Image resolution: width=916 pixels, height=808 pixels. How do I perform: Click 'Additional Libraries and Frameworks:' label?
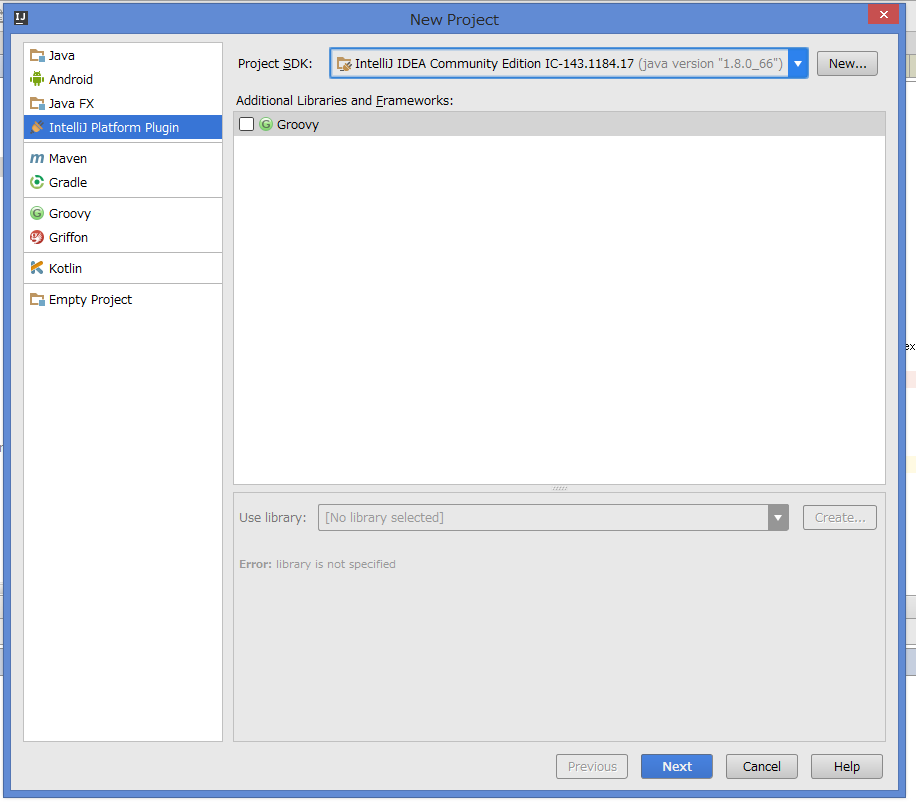[x=345, y=100]
